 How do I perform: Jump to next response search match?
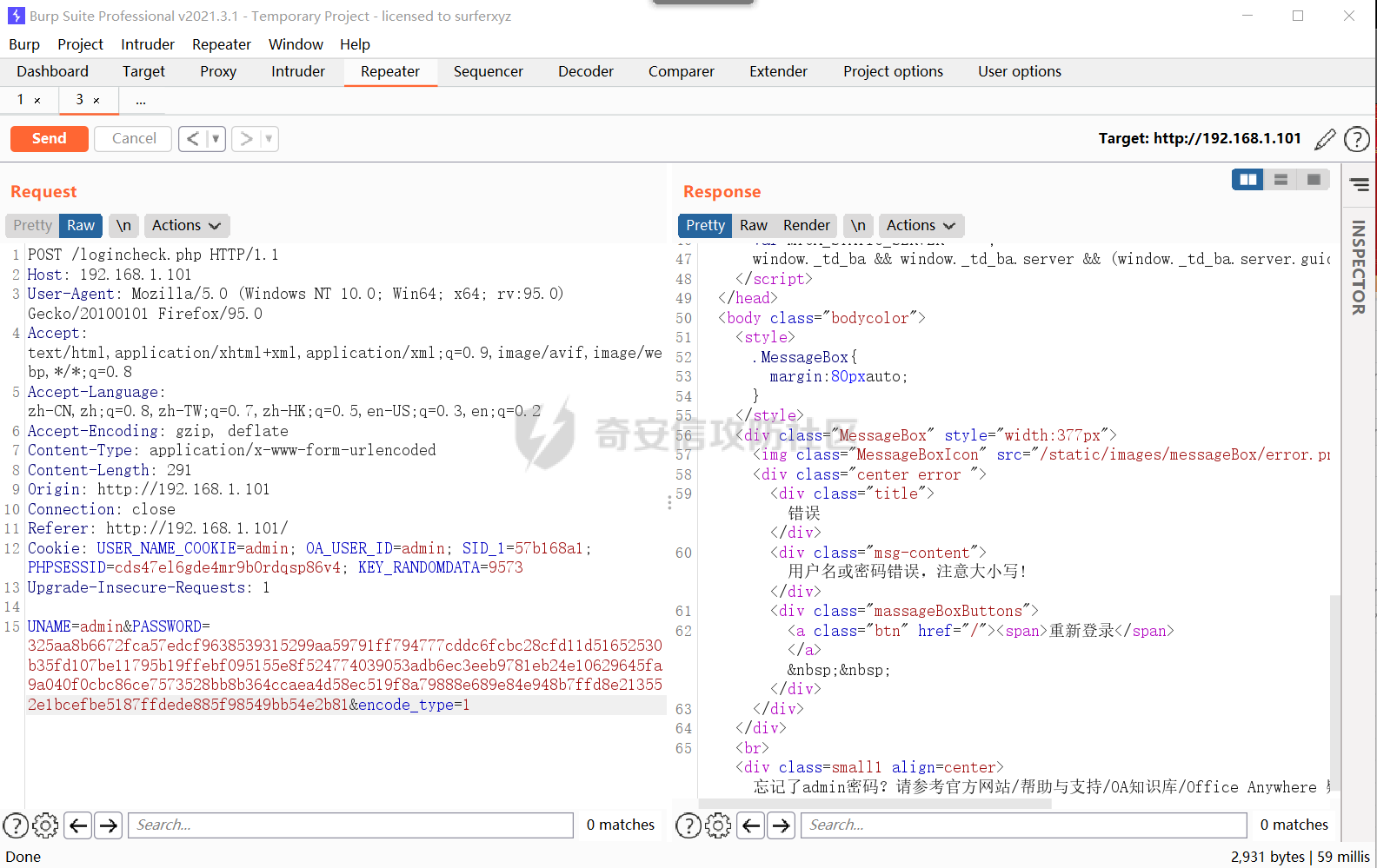click(x=782, y=825)
